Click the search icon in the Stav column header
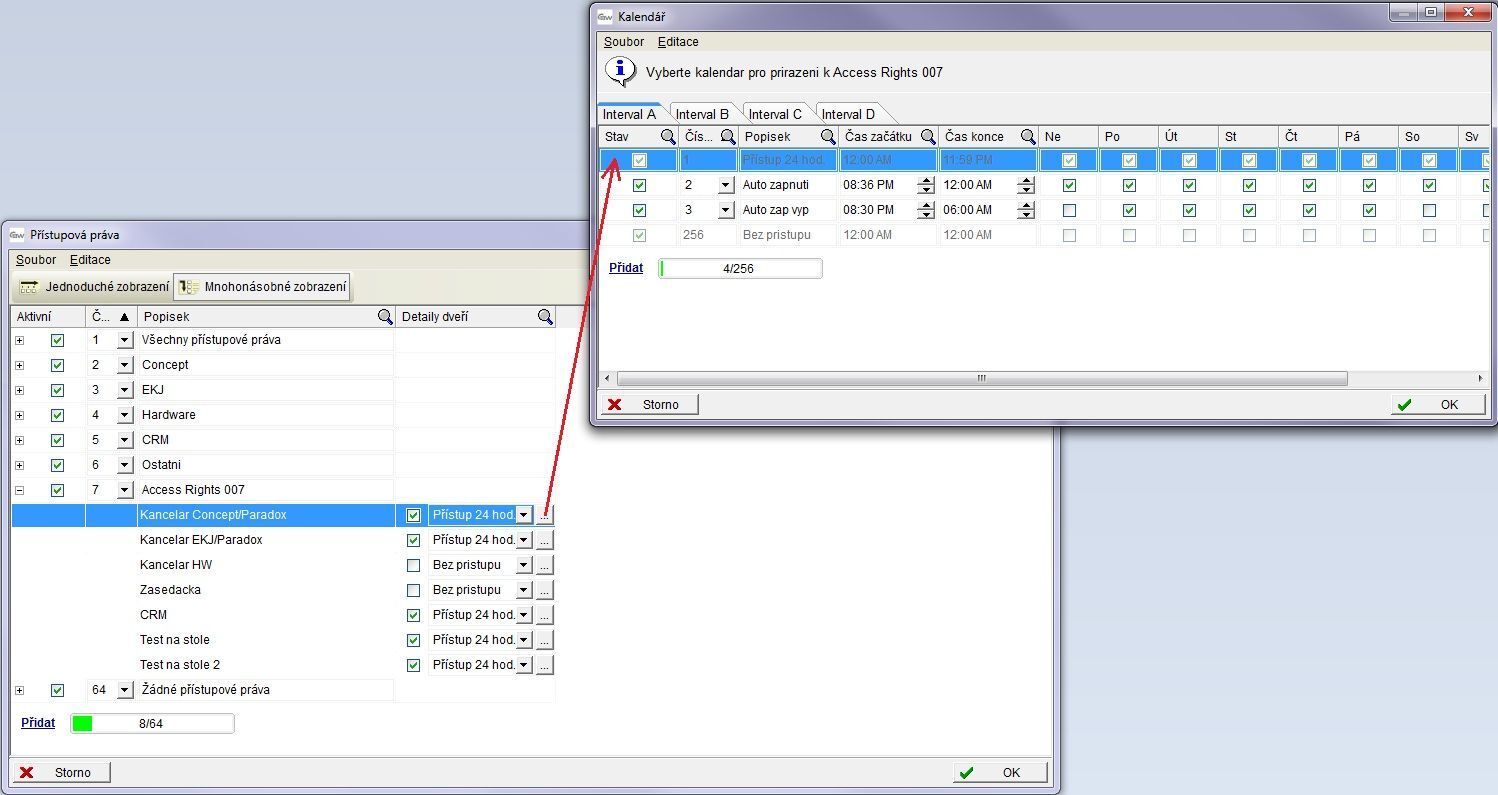 [x=667, y=137]
